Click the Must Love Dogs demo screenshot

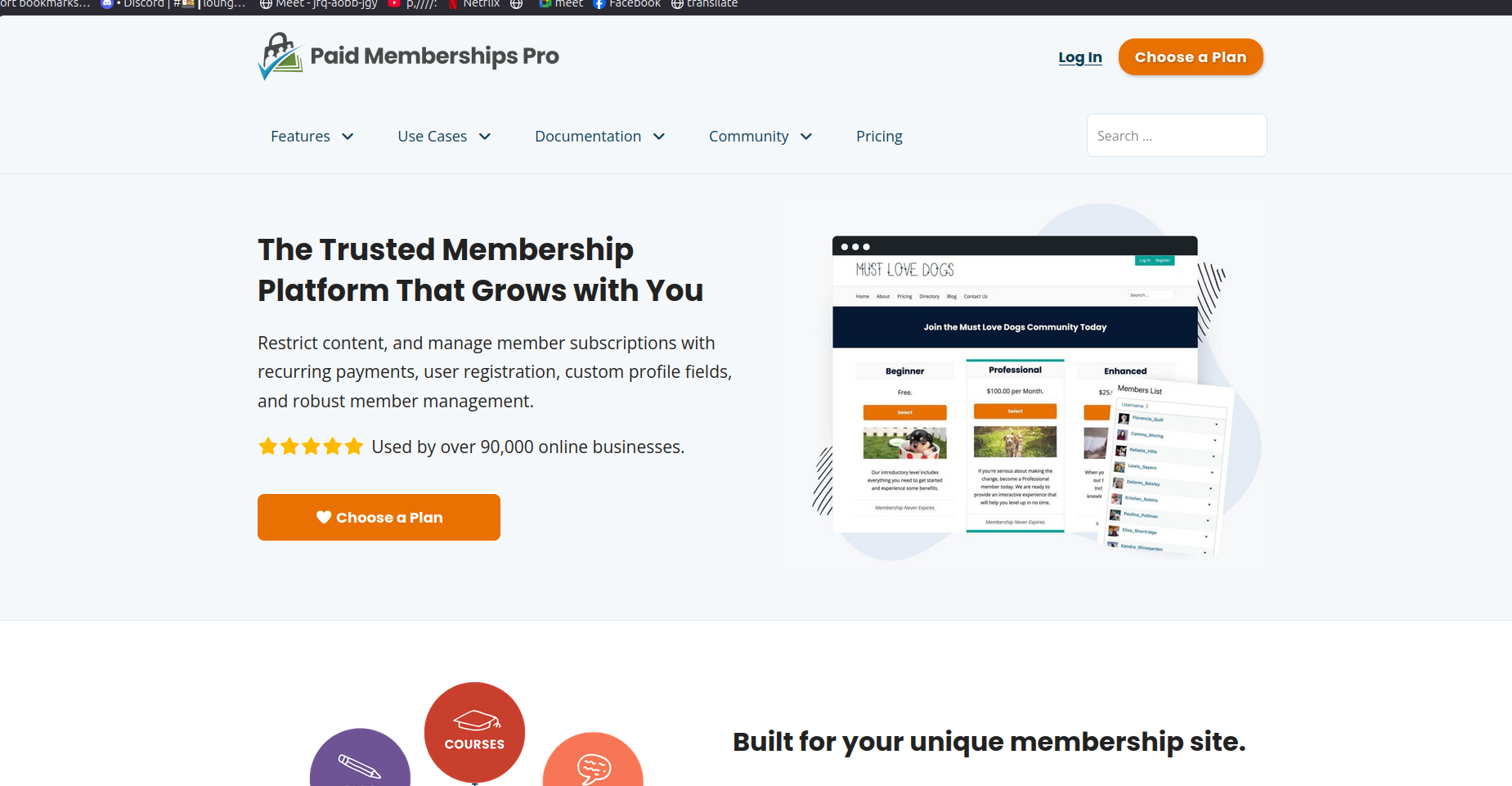click(x=1022, y=386)
